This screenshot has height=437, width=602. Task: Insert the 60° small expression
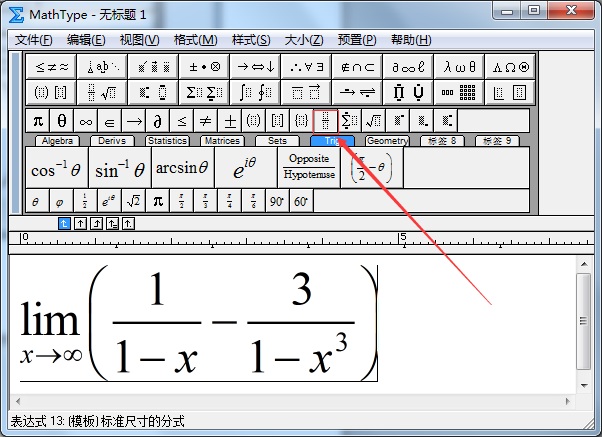[x=301, y=201]
